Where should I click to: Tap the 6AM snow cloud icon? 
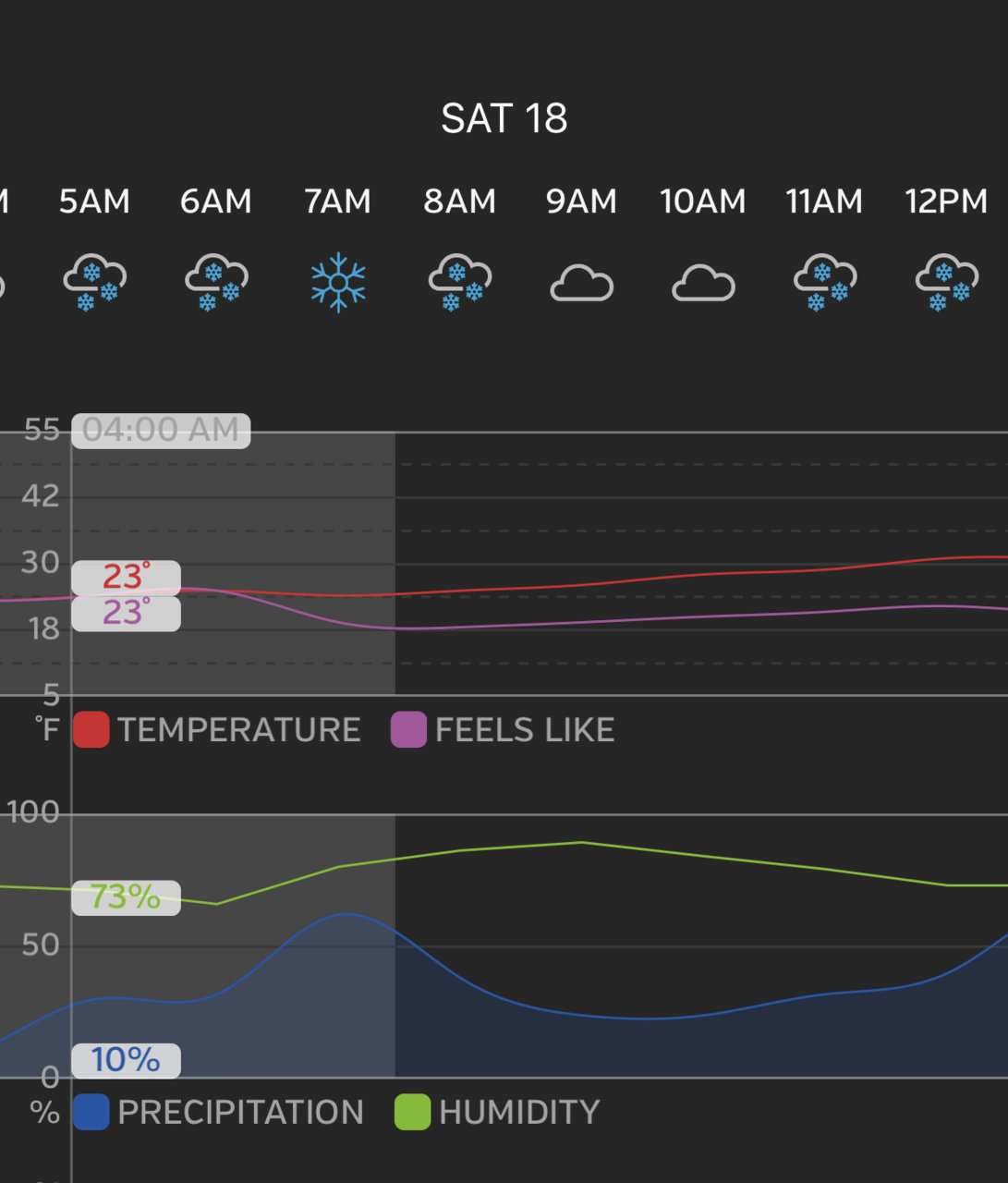coord(216,283)
